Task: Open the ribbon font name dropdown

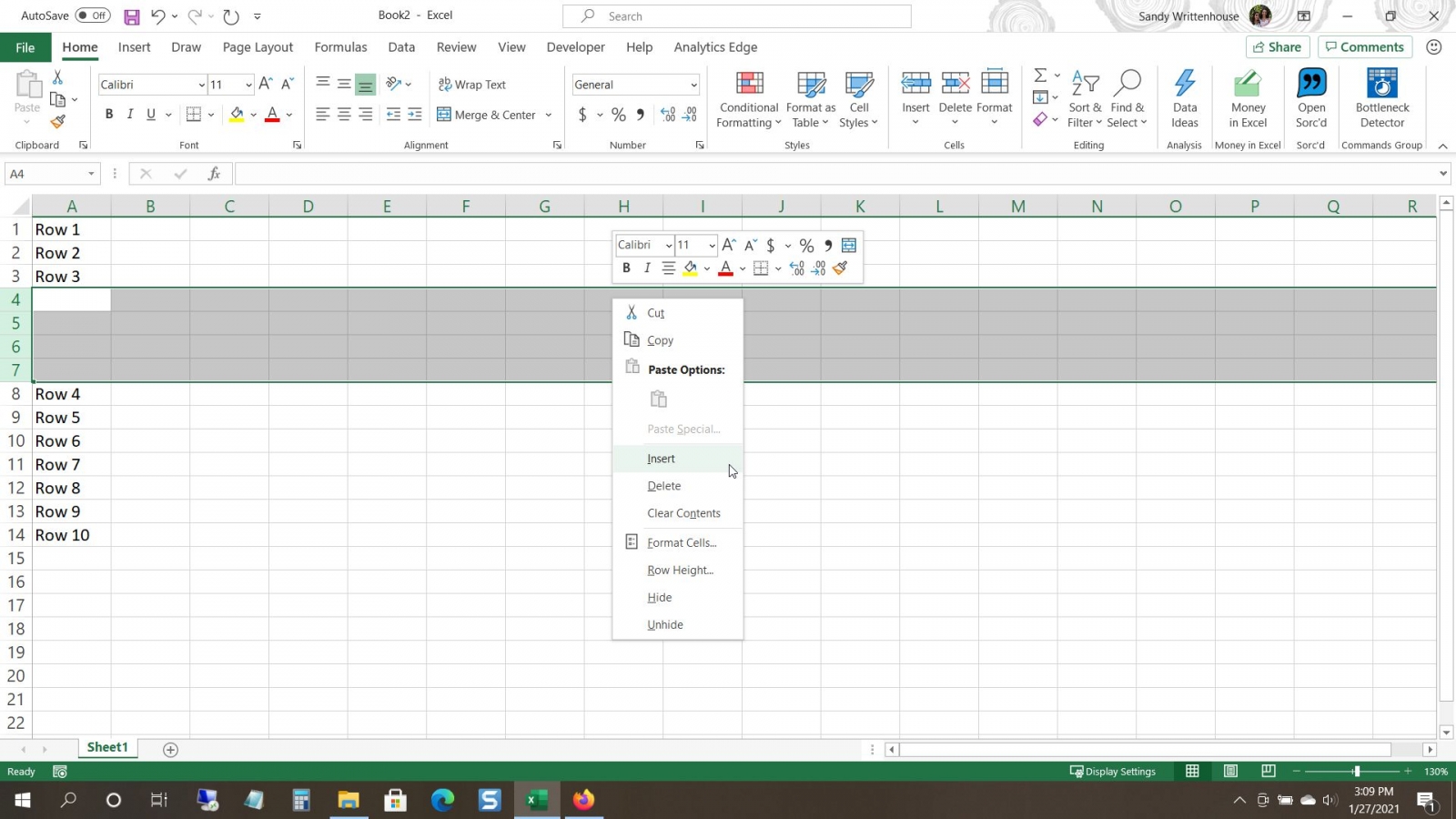Action: coord(201,85)
